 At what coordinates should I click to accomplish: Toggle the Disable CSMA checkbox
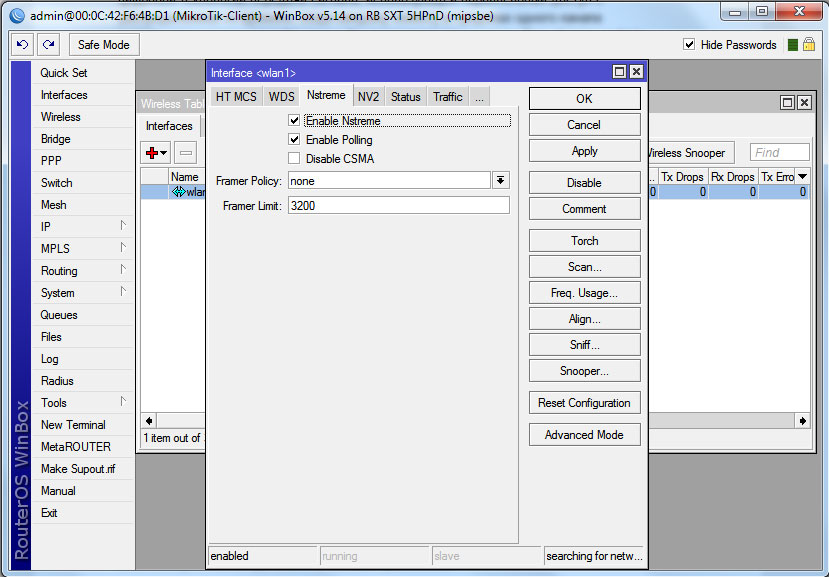[294, 159]
